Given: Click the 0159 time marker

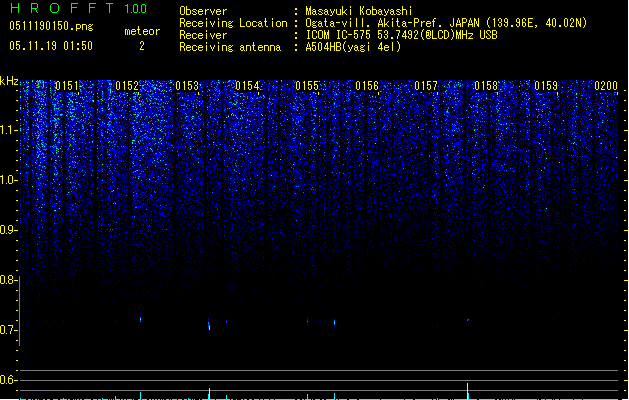Looking at the screenshot, I should click(x=546, y=86).
